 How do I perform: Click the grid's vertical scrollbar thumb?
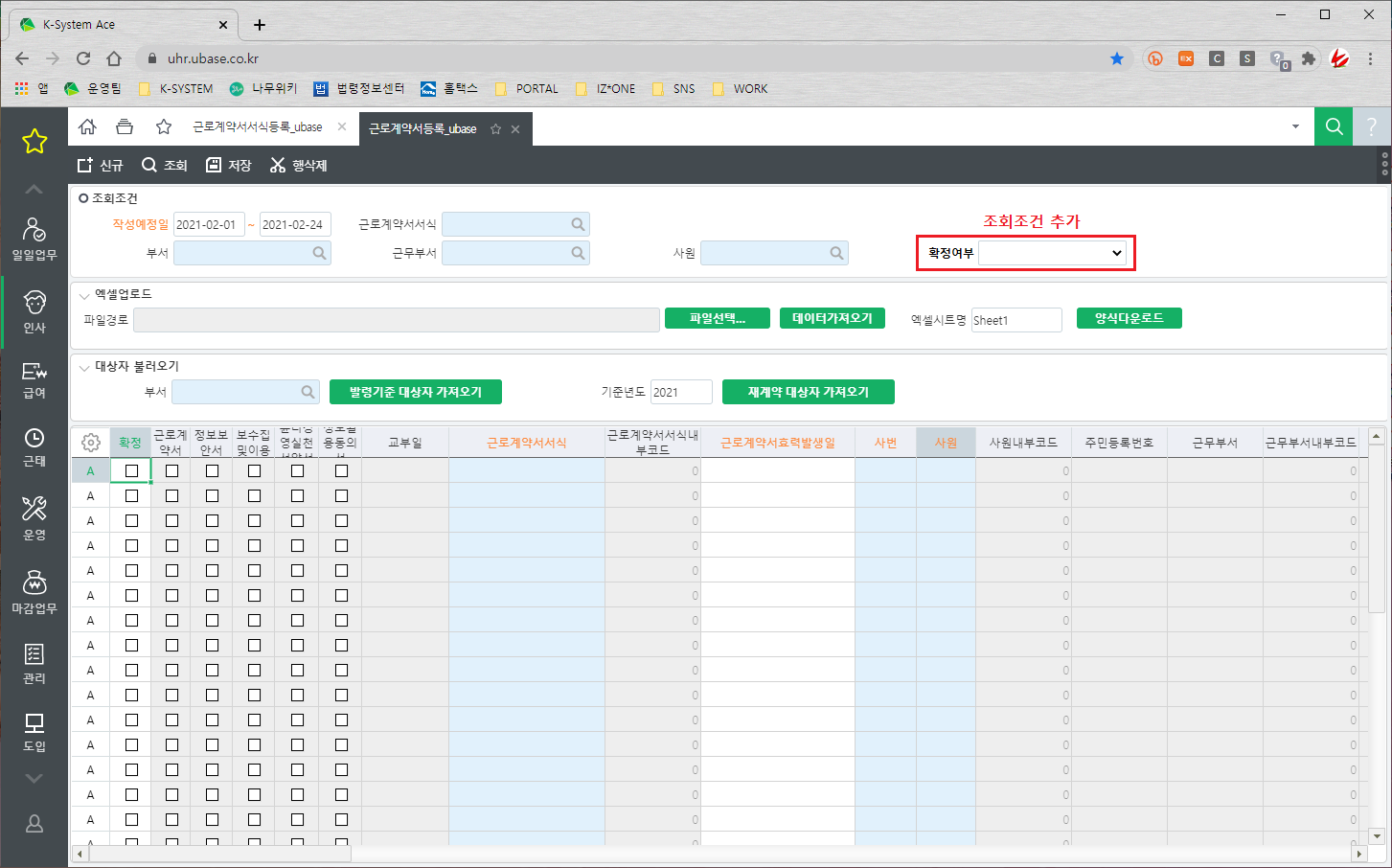click(1377, 528)
